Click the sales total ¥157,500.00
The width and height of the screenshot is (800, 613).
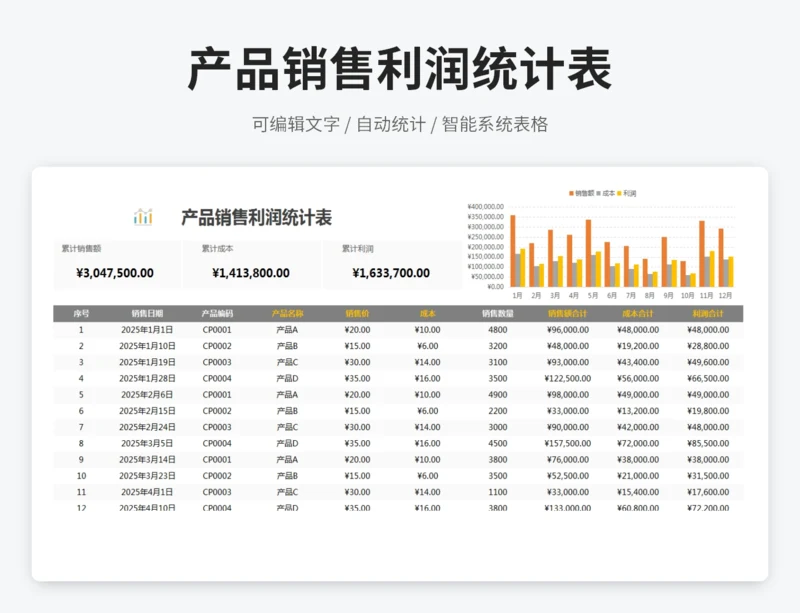click(x=568, y=444)
